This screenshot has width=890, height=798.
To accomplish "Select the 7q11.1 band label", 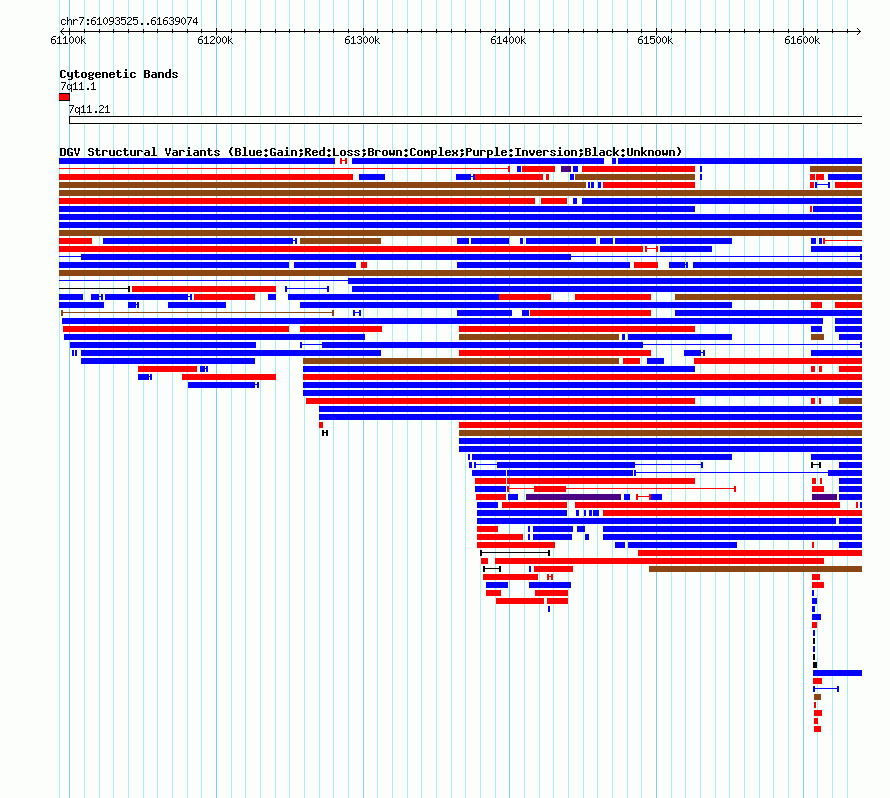I will pos(78,86).
